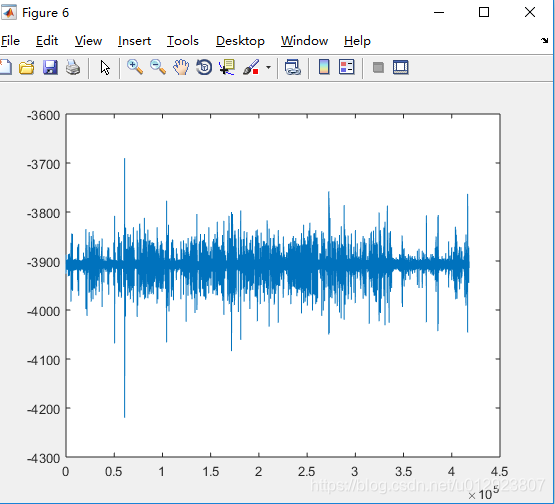Click the 0.5 x-axis tick label
The image size is (555, 504).
pos(114,472)
